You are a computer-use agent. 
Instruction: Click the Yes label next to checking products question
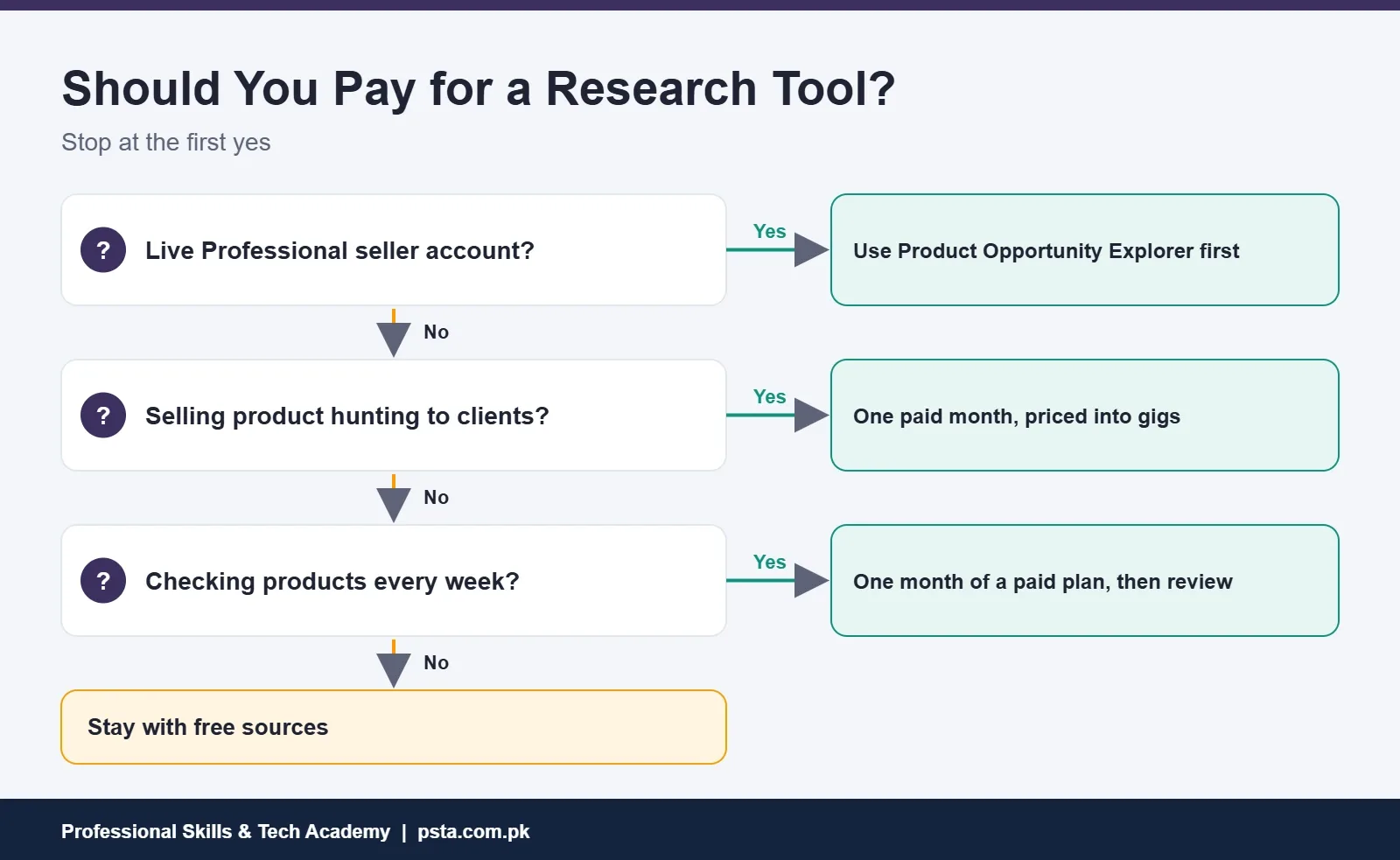770,562
